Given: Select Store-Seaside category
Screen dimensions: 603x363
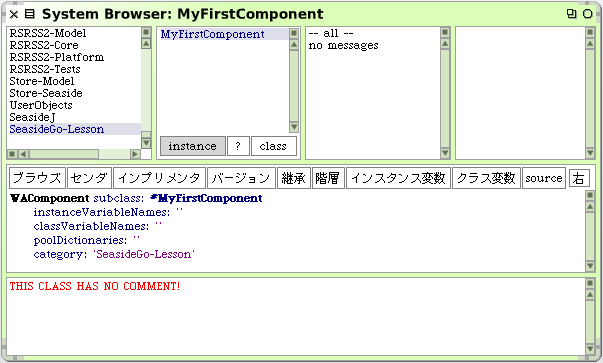Looking at the screenshot, I should (x=46, y=93).
